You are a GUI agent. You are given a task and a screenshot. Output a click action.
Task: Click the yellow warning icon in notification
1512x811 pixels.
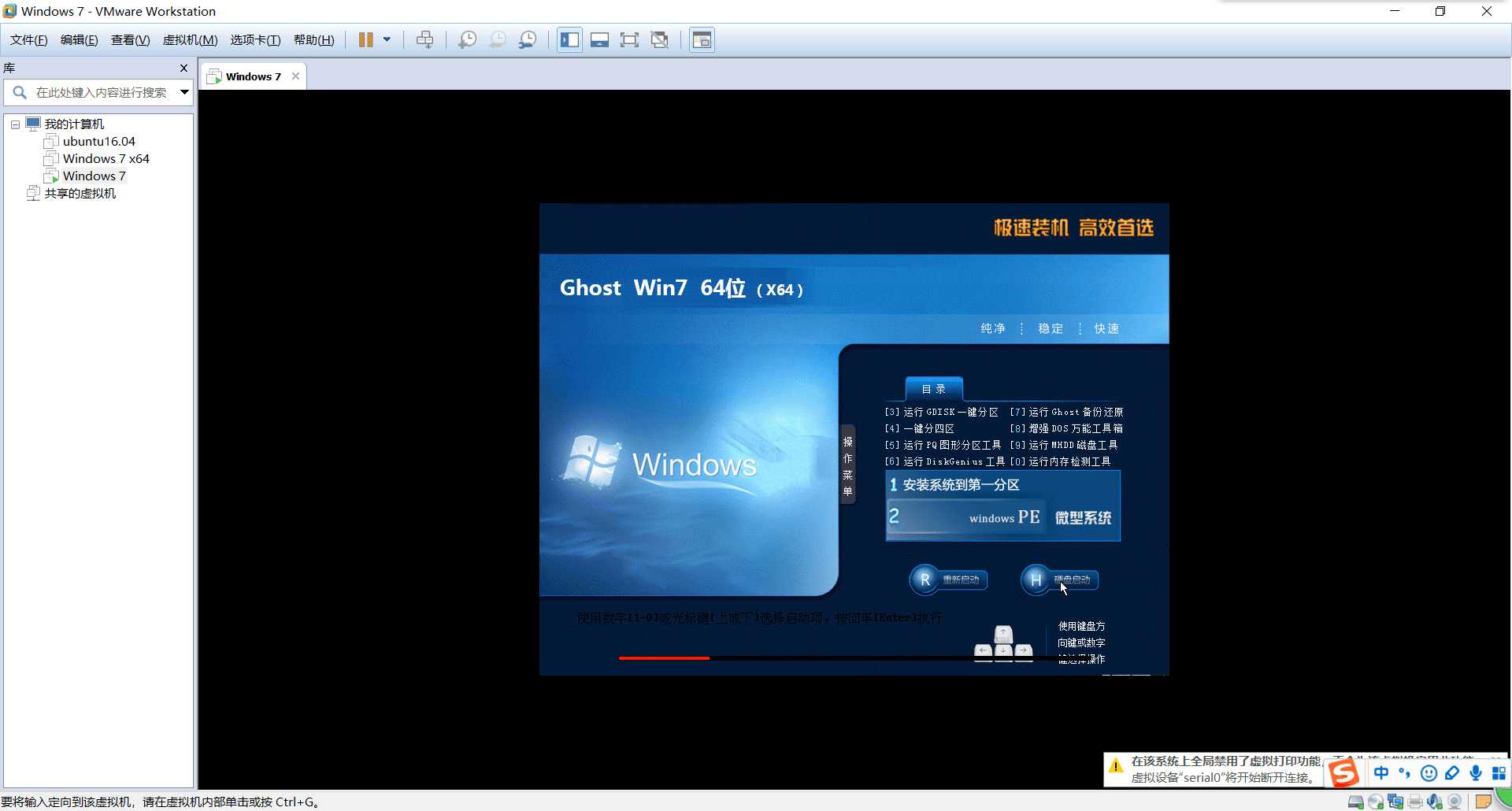(1115, 765)
